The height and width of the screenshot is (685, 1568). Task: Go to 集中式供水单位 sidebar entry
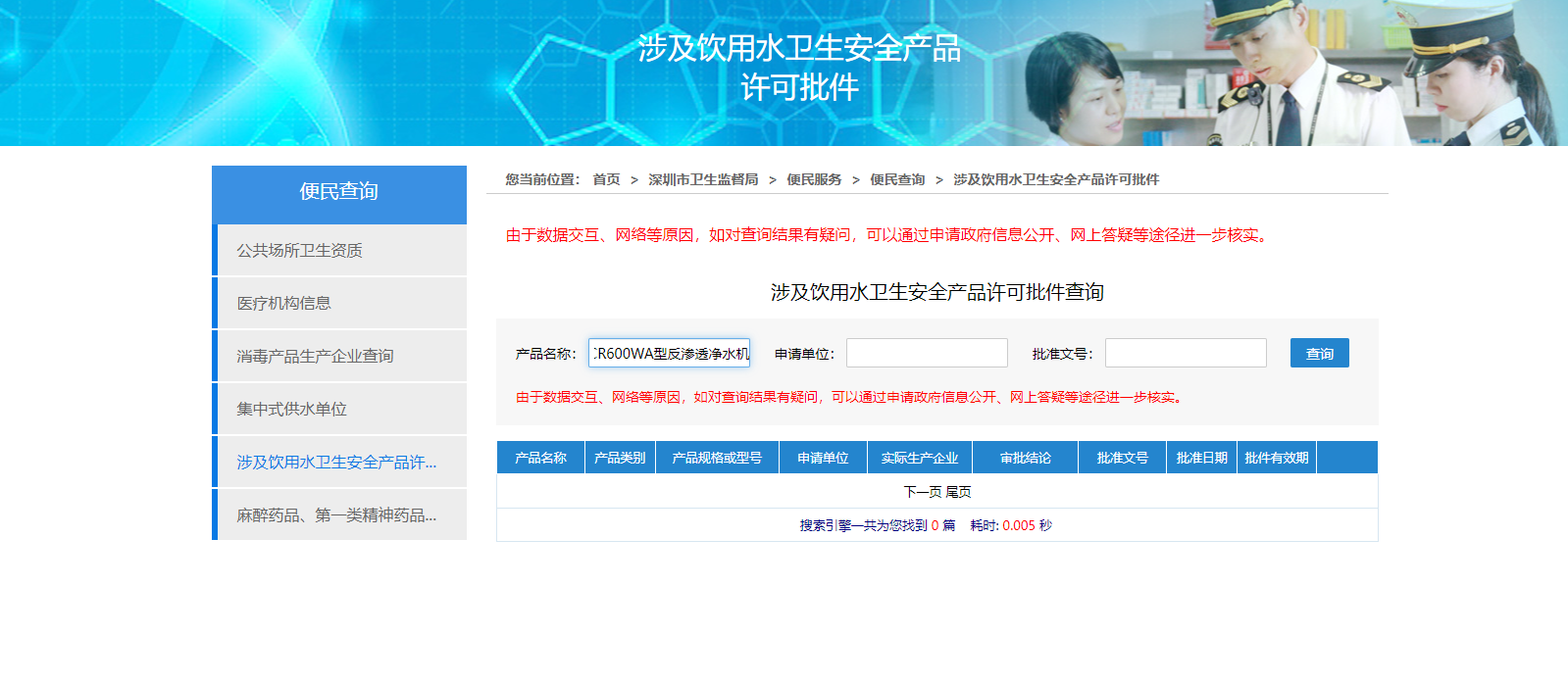point(292,410)
